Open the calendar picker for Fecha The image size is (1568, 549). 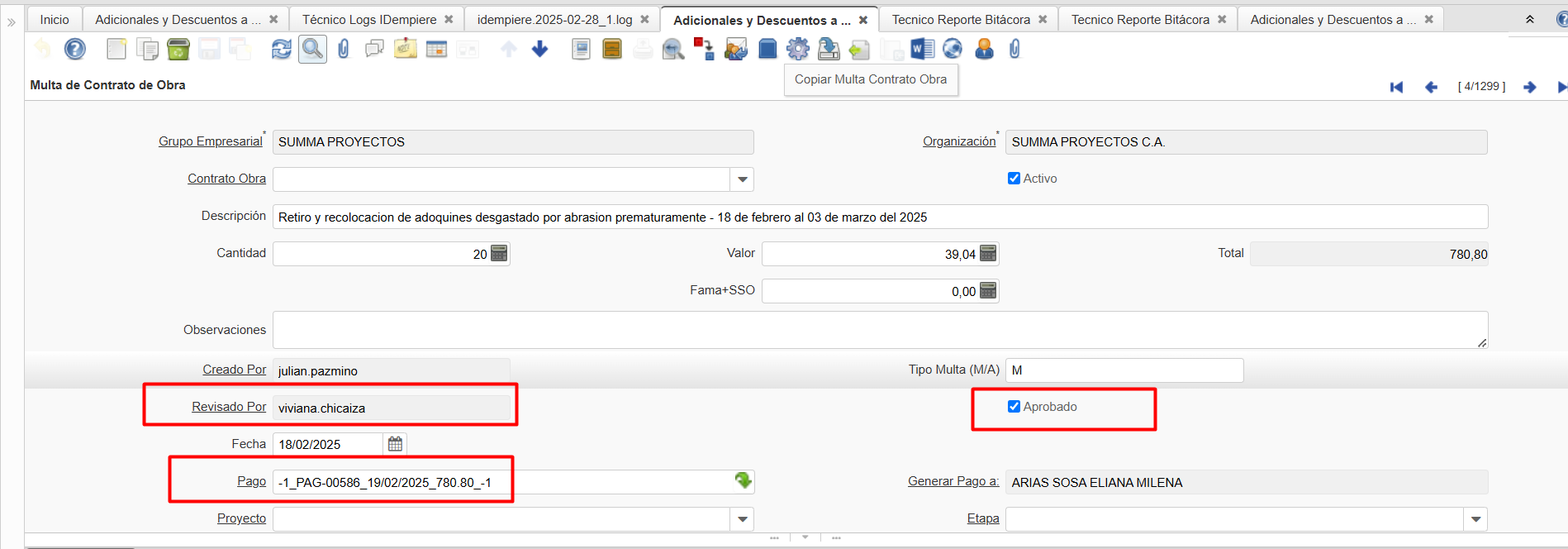click(395, 444)
